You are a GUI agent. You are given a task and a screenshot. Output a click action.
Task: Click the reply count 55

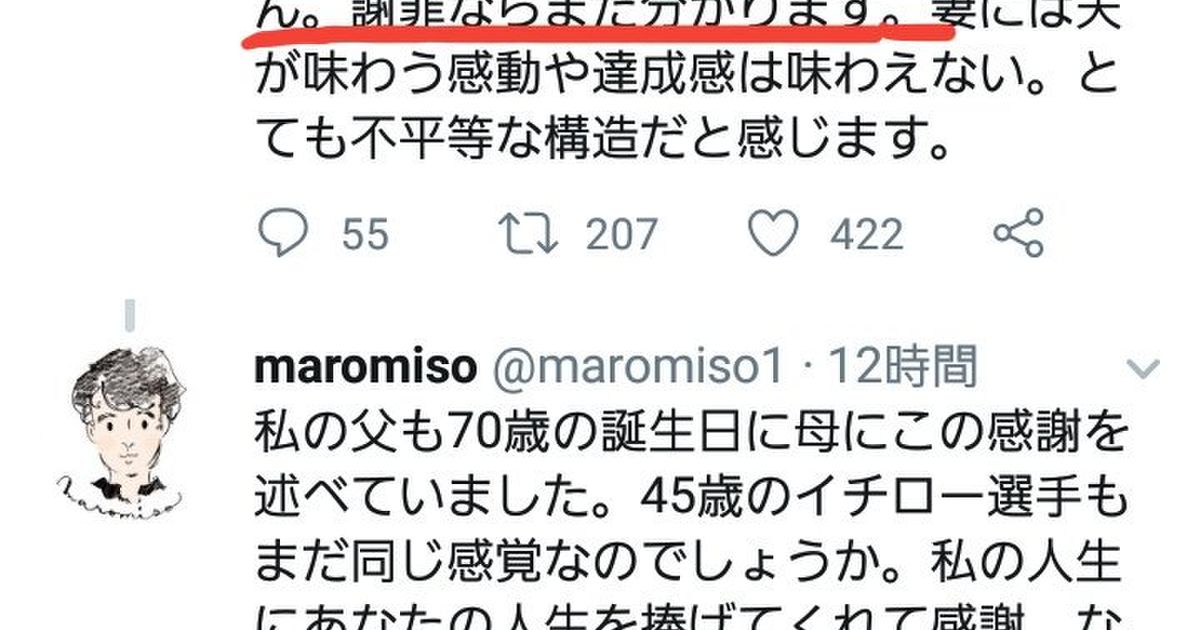(364, 235)
